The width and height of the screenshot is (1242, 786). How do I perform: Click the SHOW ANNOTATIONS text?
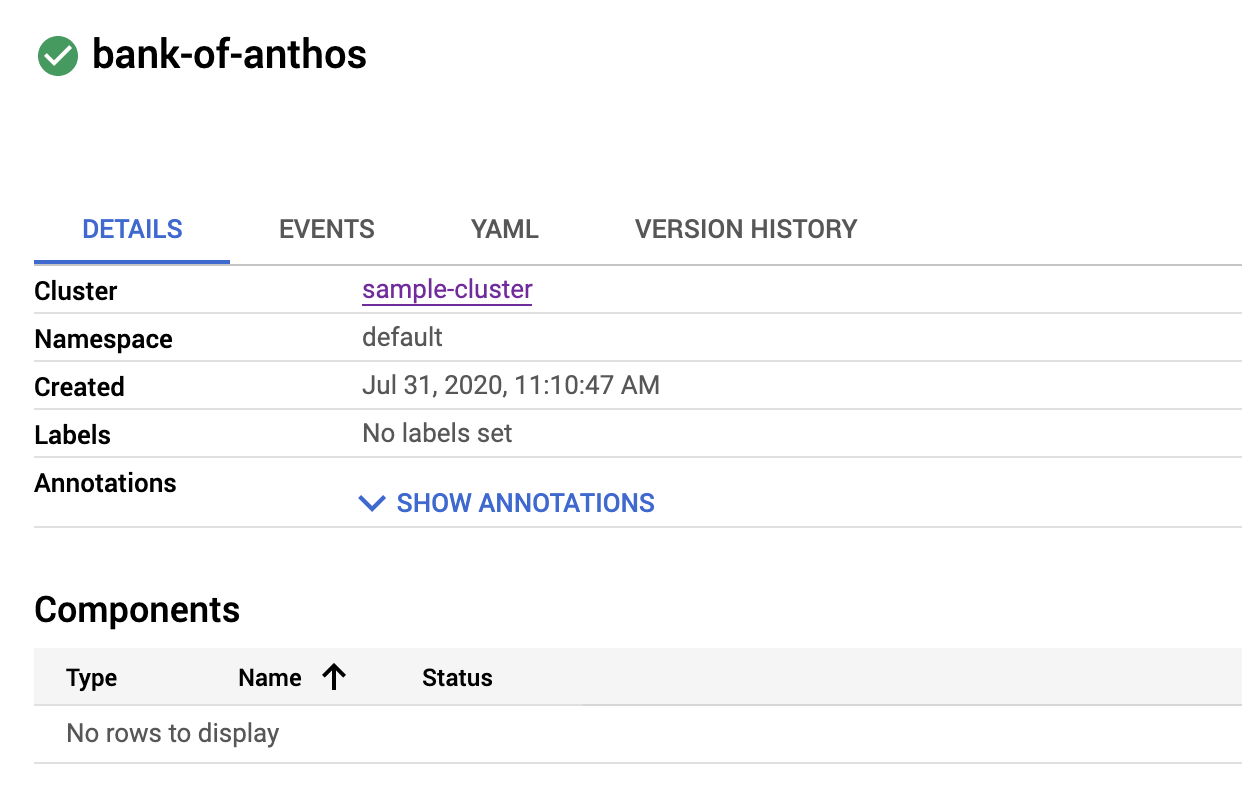click(x=525, y=503)
